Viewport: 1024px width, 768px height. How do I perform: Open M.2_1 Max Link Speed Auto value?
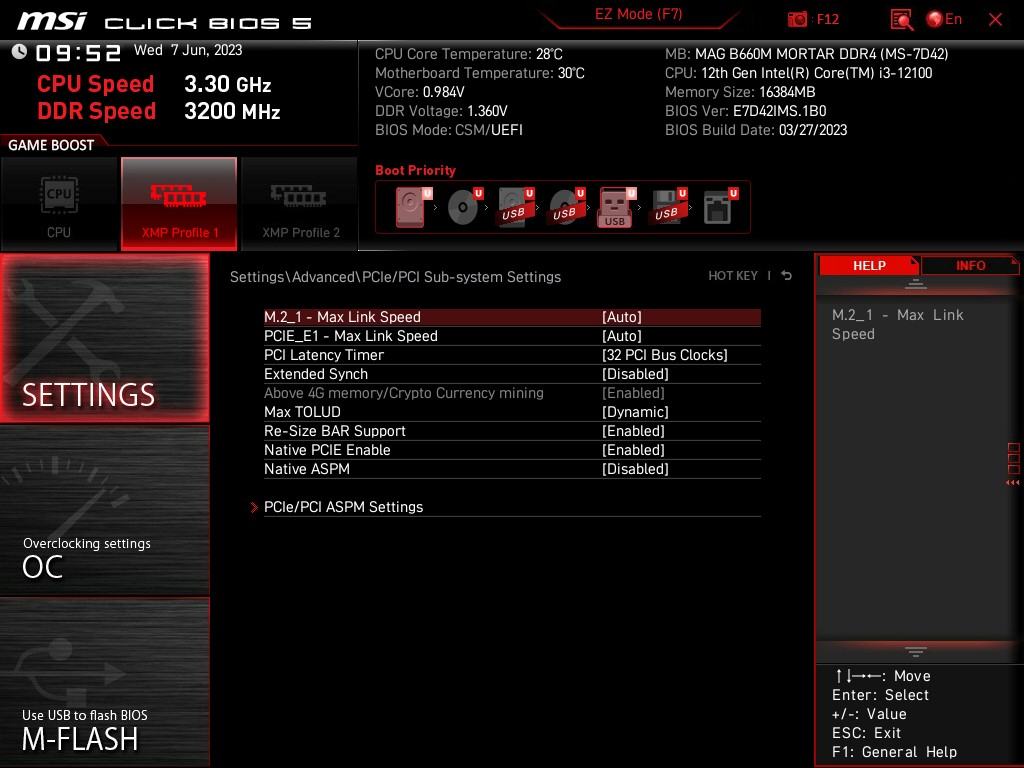[622, 317]
